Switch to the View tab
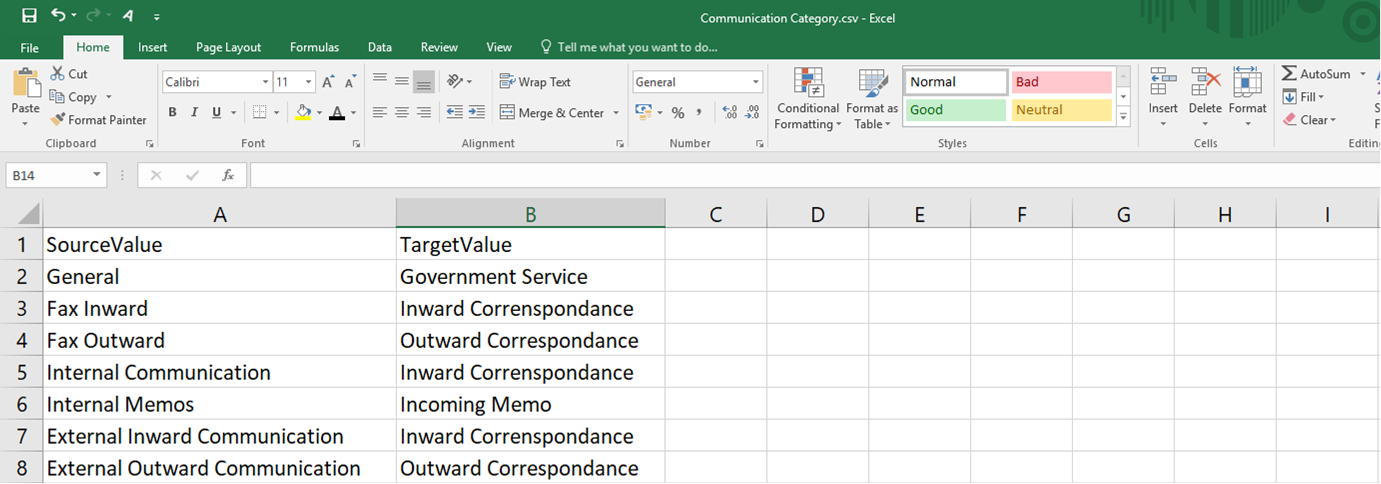Screen dimensions: 1381x484 coord(499,47)
